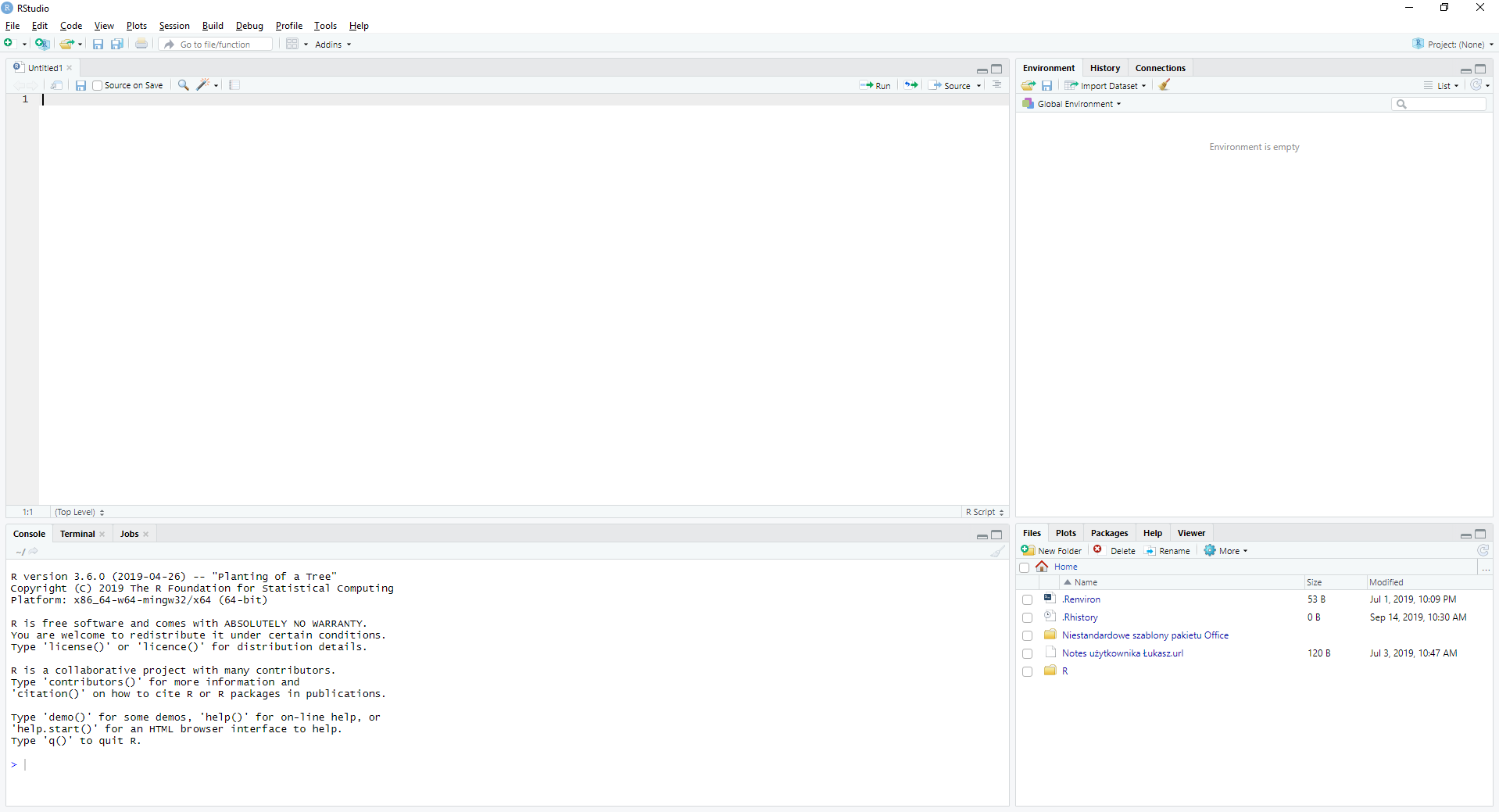Image resolution: width=1499 pixels, height=812 pixels.
Task: Show document in new window icon
Action: (56, 85)
